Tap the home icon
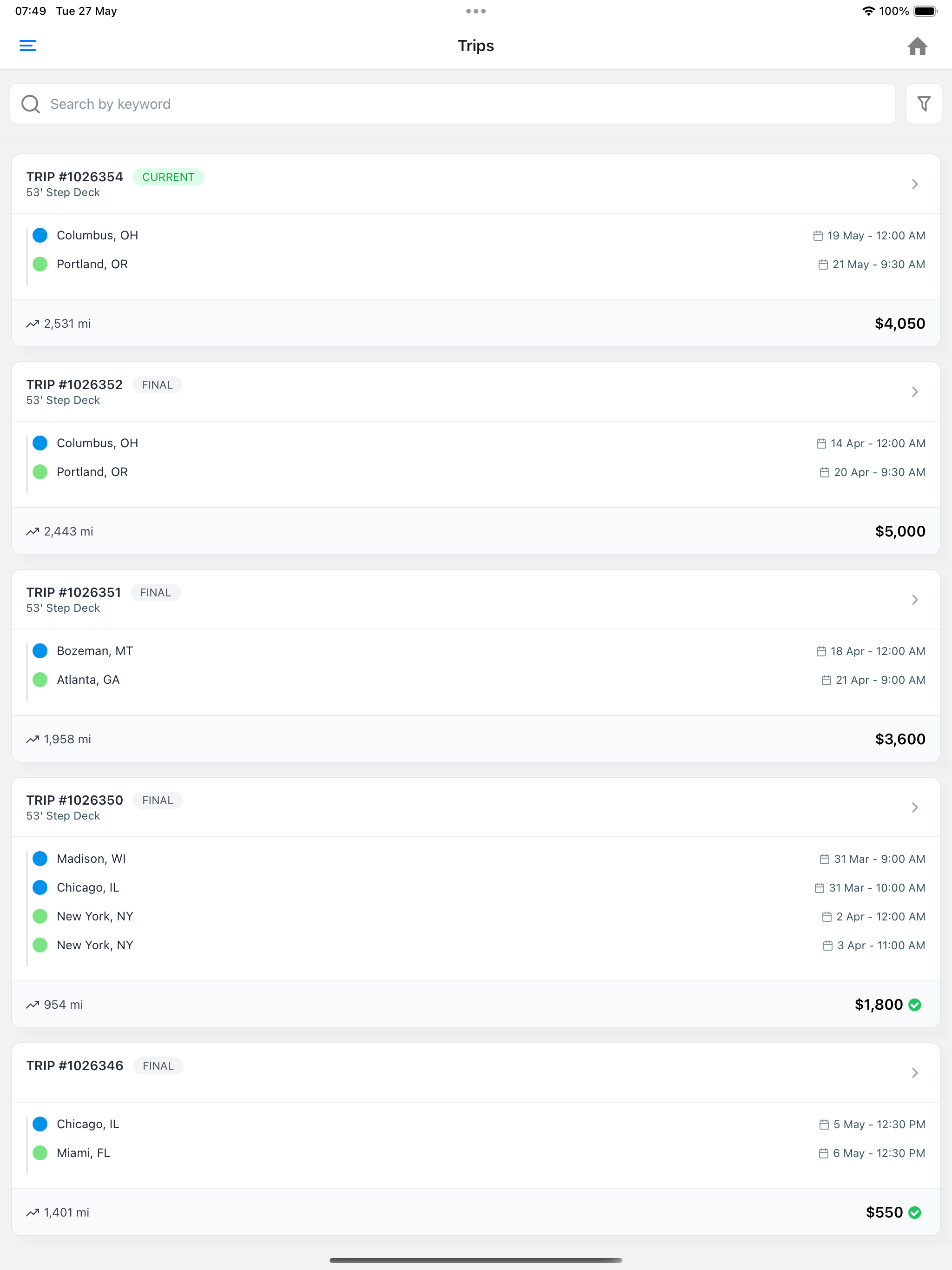The image size is (952, 1270). pos(917,46)
